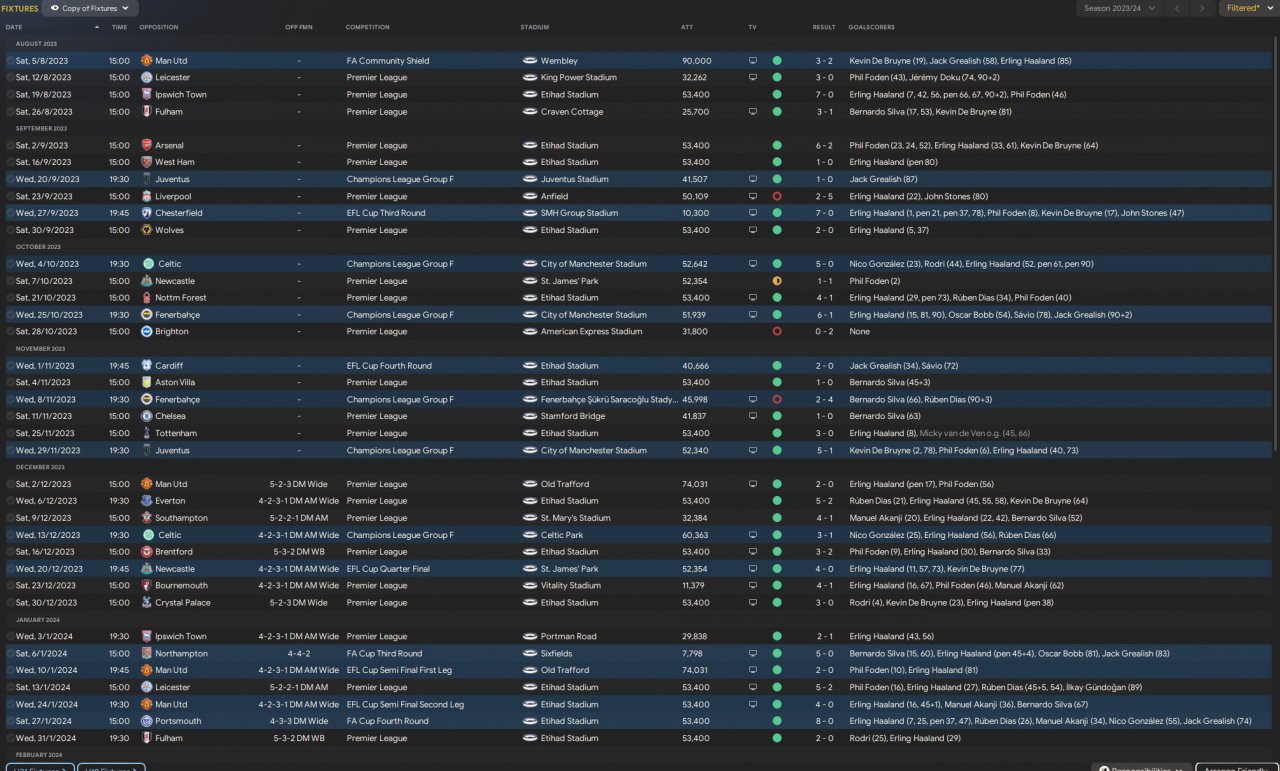
Task: Click the 5-3-2 DM WB formation for Brentford
Action: [298, 552]
